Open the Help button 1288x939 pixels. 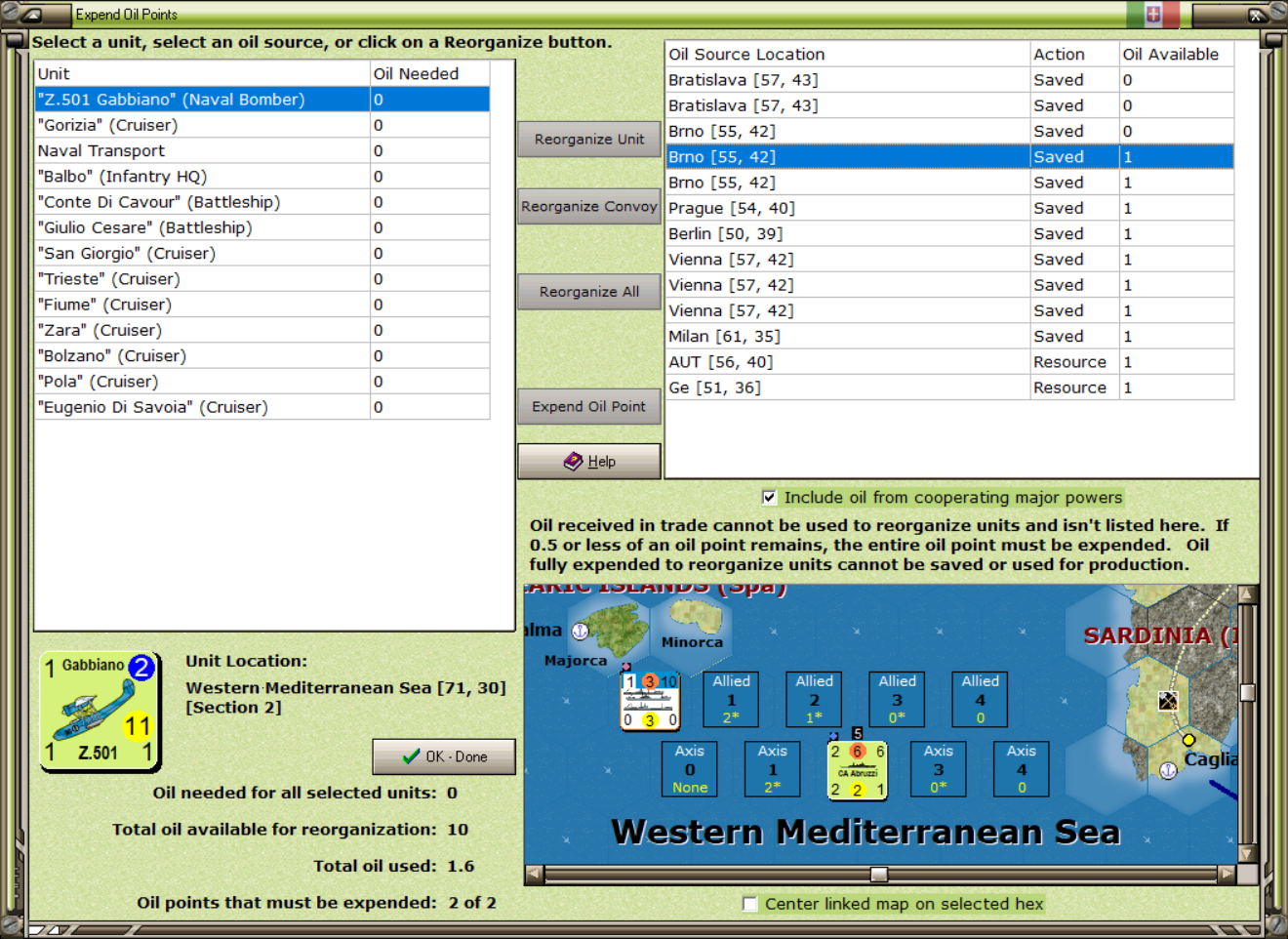tap(589, 462)
